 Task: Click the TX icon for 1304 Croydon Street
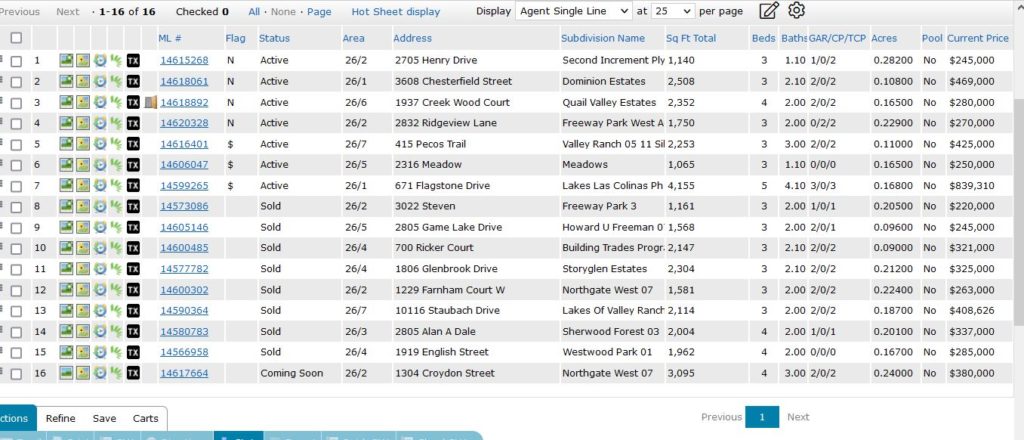(133, 373)
